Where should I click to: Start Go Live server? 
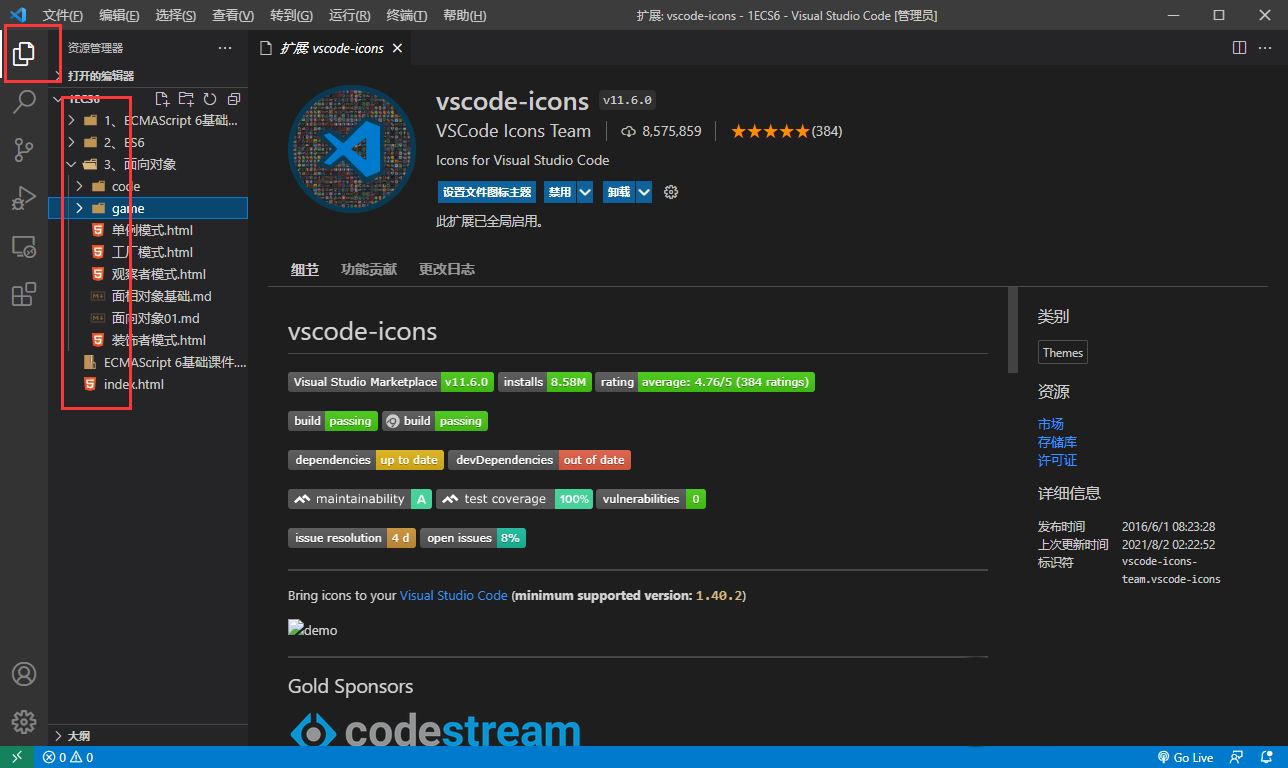click(x=1185, y=757)
